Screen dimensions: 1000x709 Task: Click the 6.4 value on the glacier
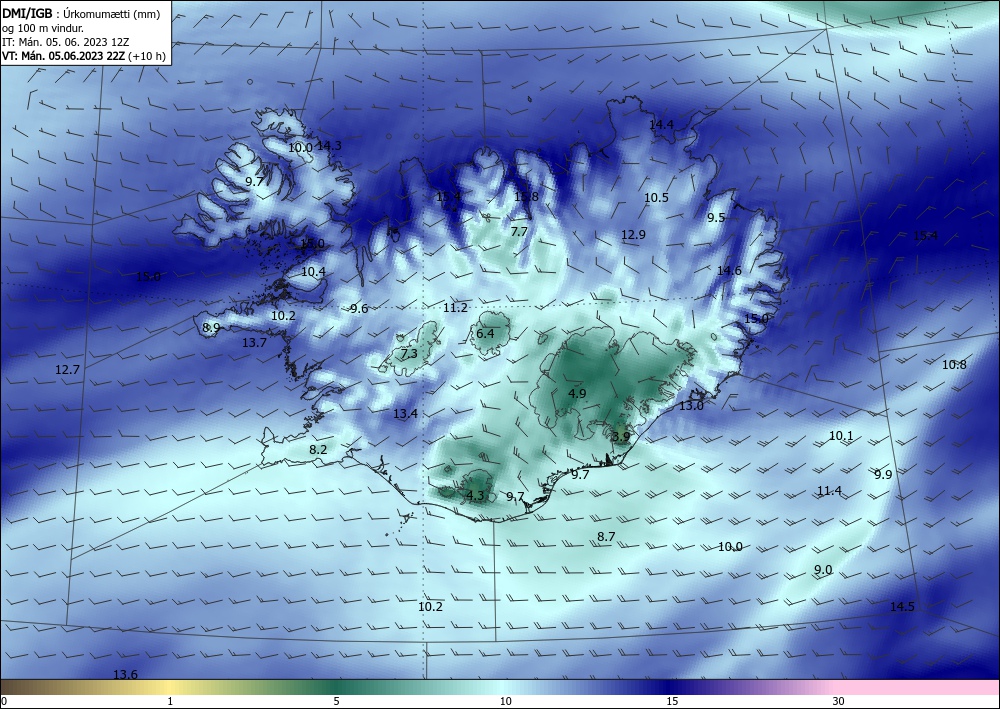coord(485,333)
